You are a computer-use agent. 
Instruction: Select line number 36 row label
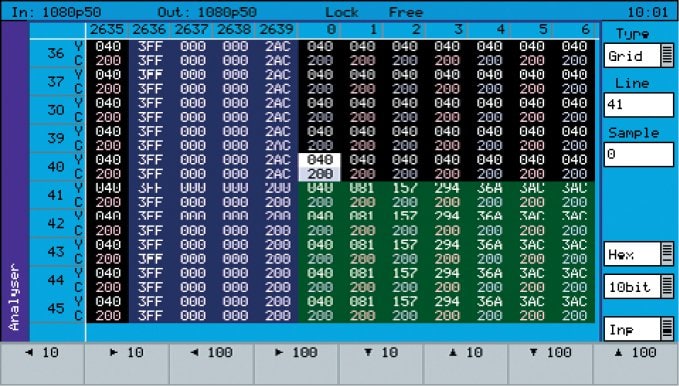(x=56, y=53)
